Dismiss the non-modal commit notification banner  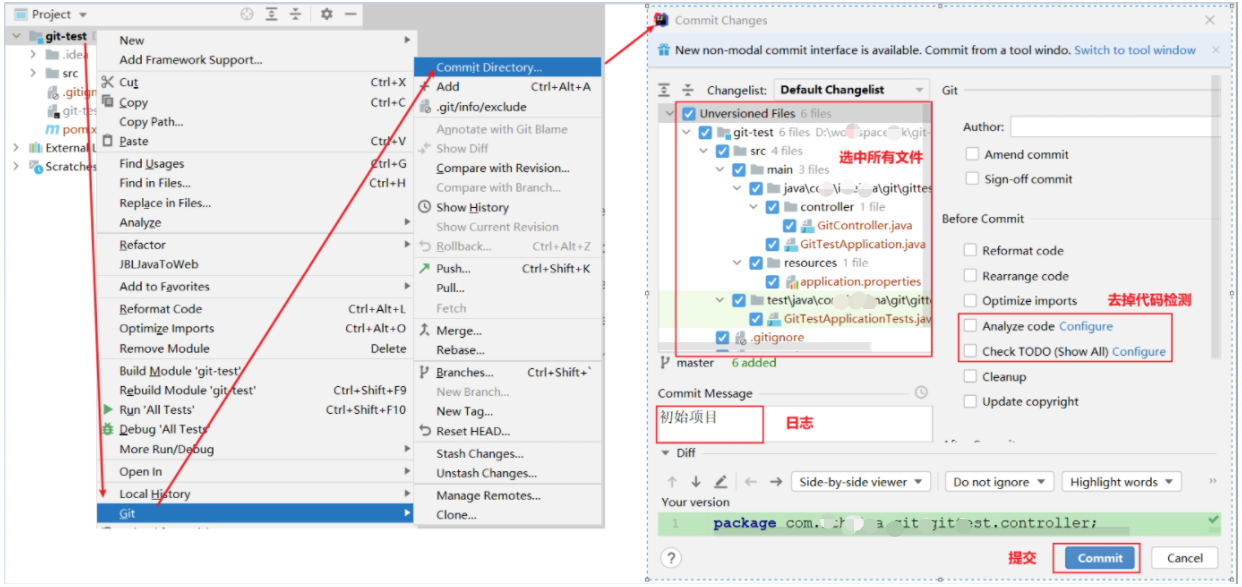click(x=1216, y=50)
